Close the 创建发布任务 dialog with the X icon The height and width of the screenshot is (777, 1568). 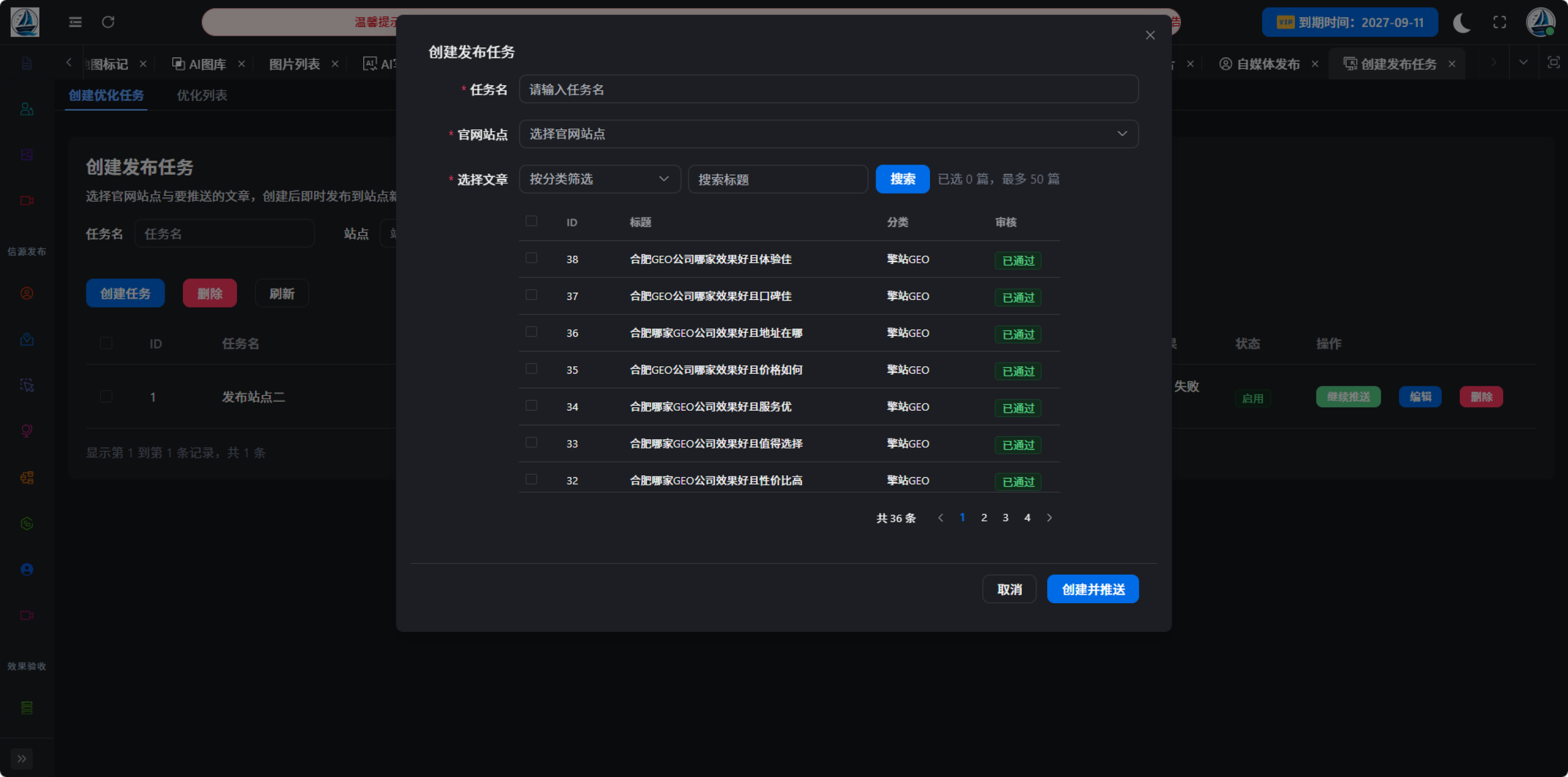click(1150, 35)
